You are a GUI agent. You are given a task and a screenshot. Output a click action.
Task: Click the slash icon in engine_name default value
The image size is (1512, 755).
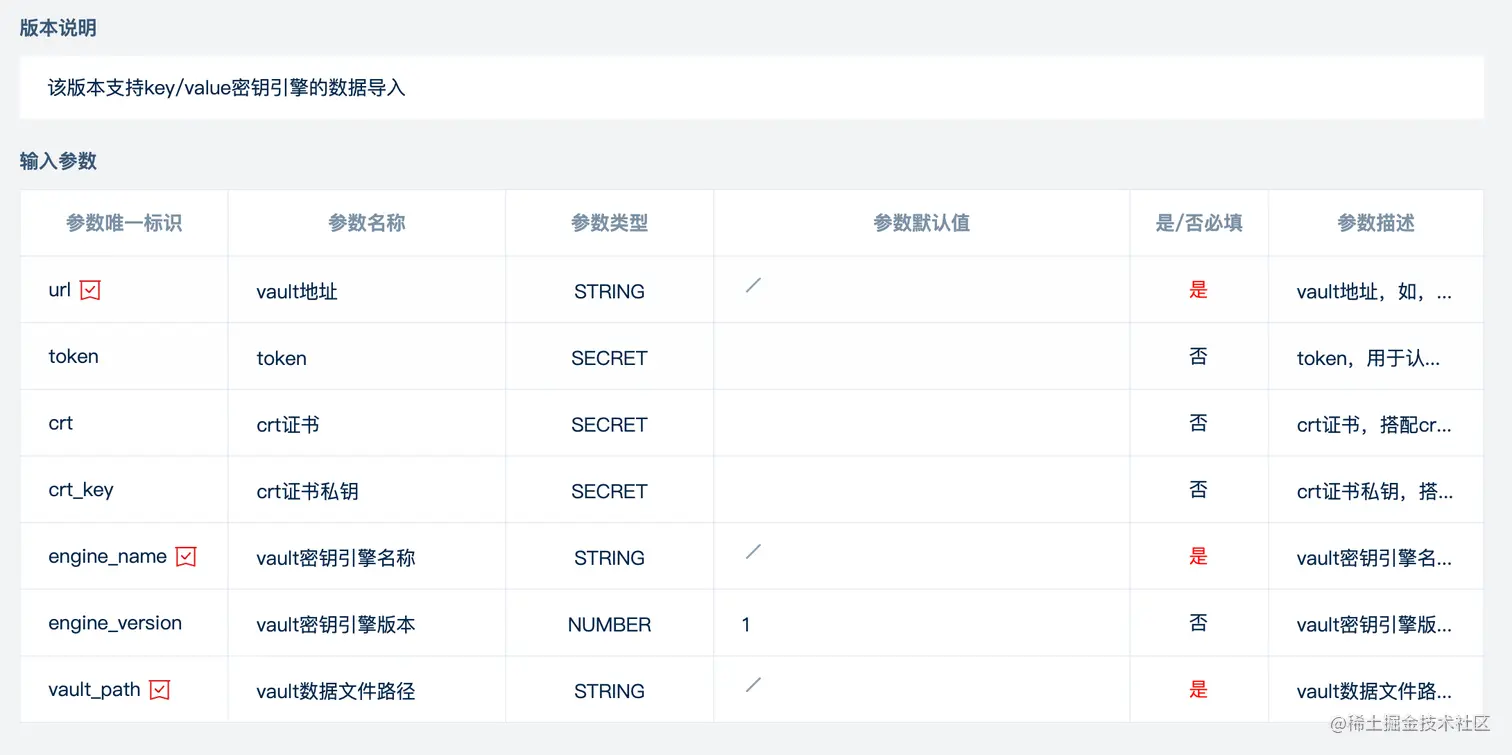coord(753,552)
